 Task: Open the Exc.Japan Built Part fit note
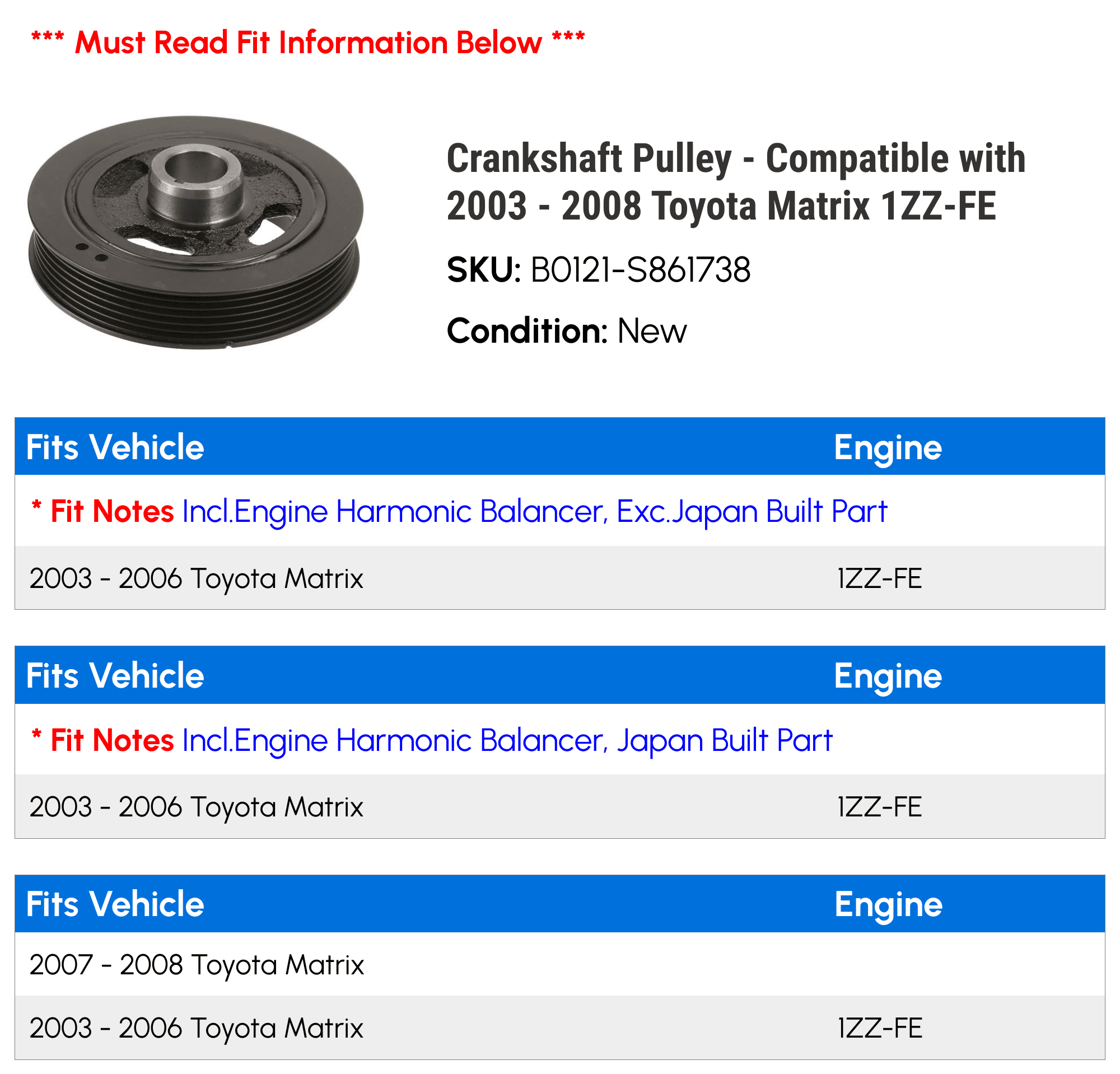[459, 511]
